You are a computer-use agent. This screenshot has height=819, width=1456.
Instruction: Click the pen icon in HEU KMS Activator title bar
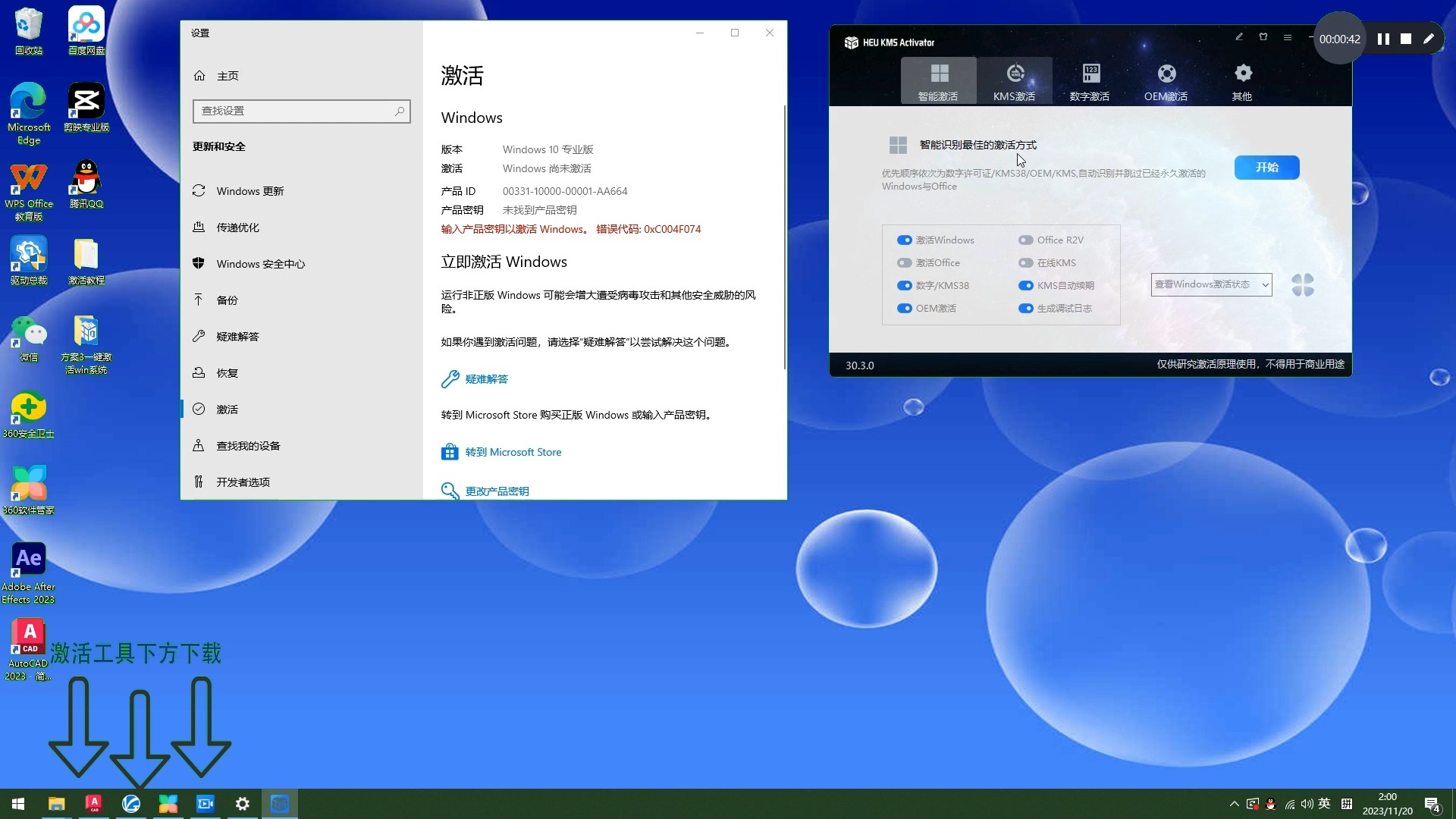tap(1239, 37)
